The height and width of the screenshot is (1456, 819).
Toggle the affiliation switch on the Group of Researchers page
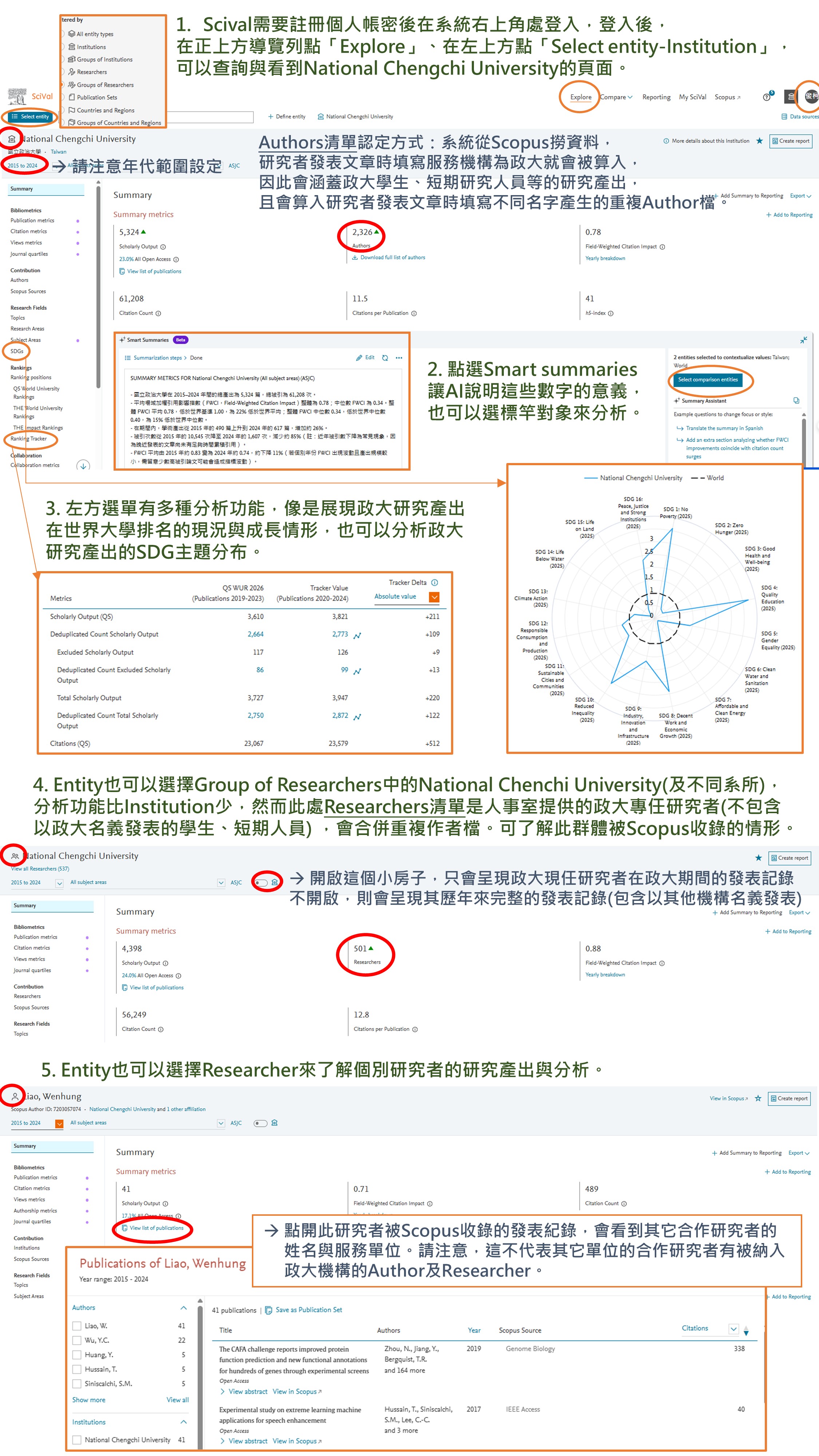261,882
